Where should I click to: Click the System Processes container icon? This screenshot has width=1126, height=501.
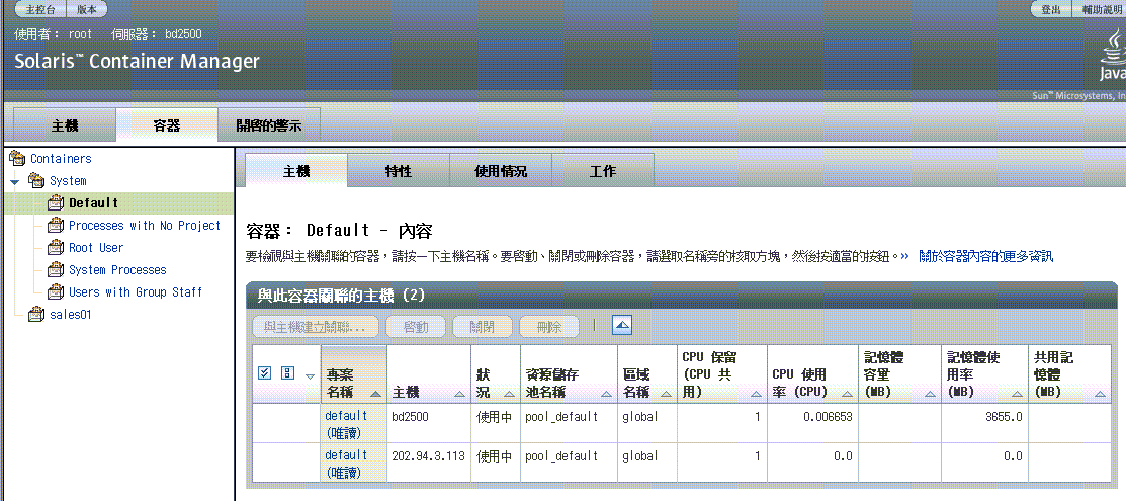click(56, 270)
